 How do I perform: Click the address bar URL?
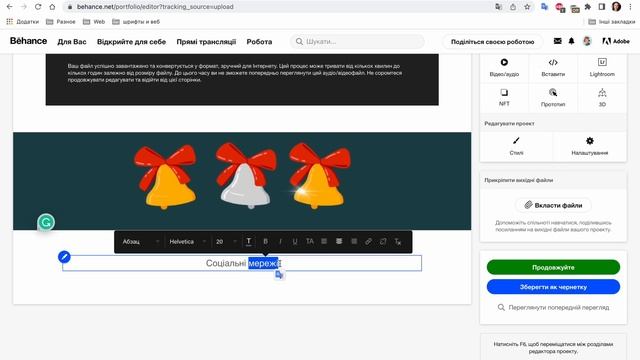pyautogui.click(x=155, y=7)
